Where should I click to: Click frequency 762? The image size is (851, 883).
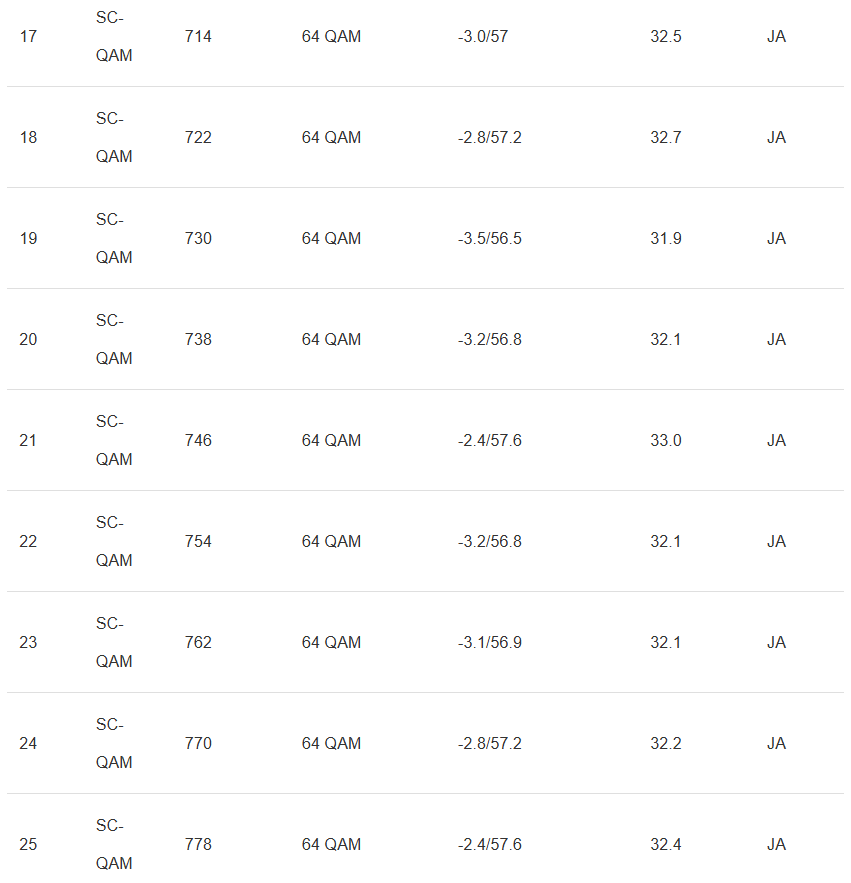click(x=198, y=643)
